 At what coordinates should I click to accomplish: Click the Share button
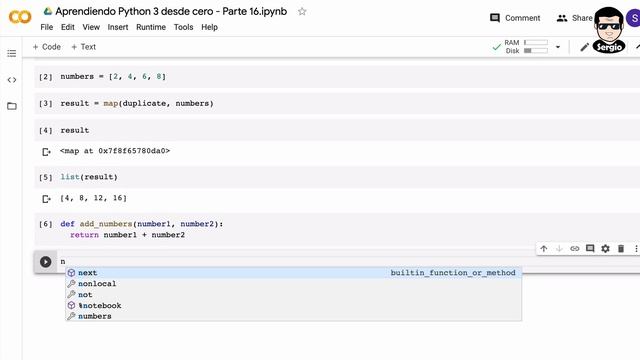574,18
